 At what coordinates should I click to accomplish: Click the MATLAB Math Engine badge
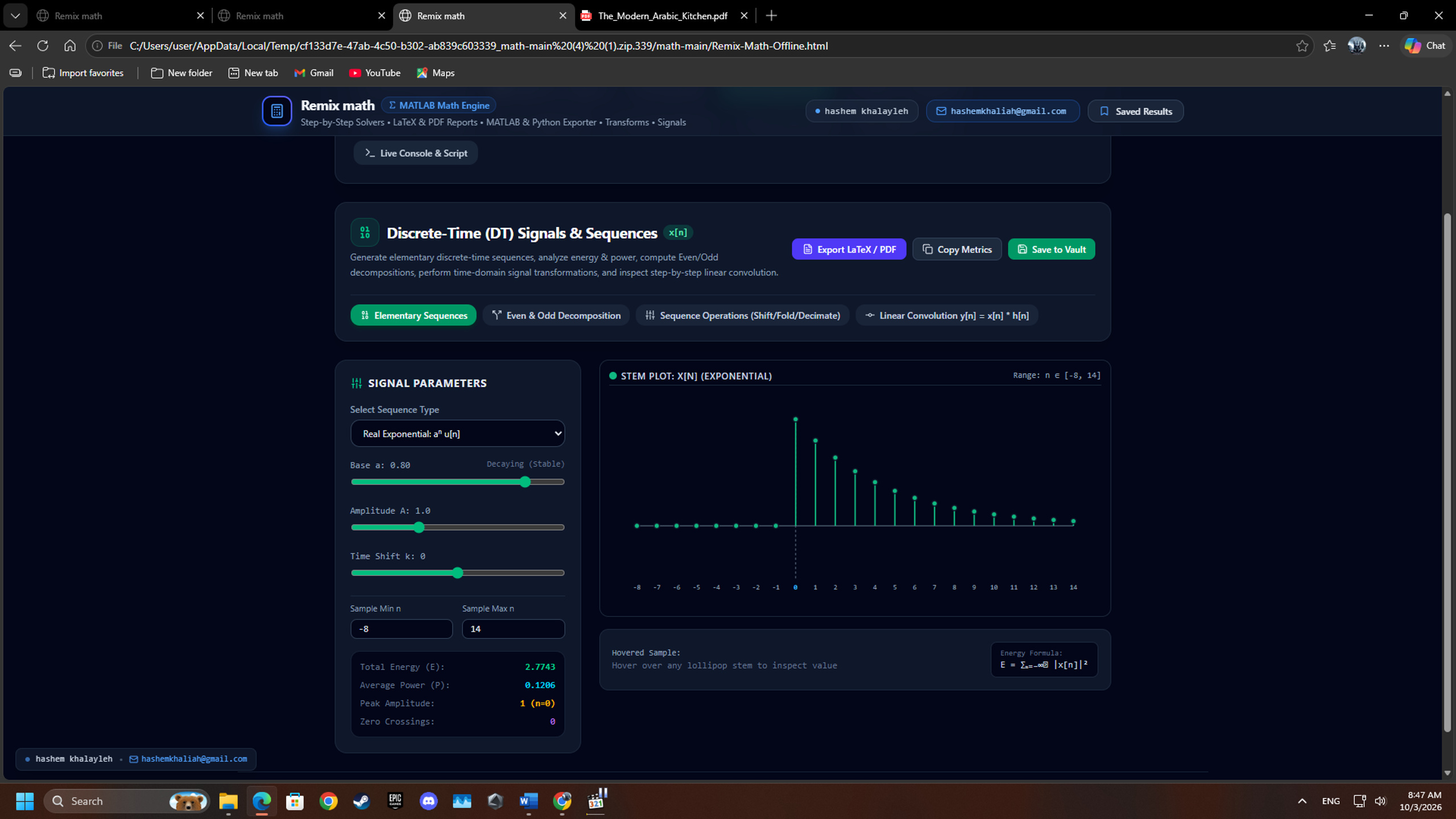point(439,105)
